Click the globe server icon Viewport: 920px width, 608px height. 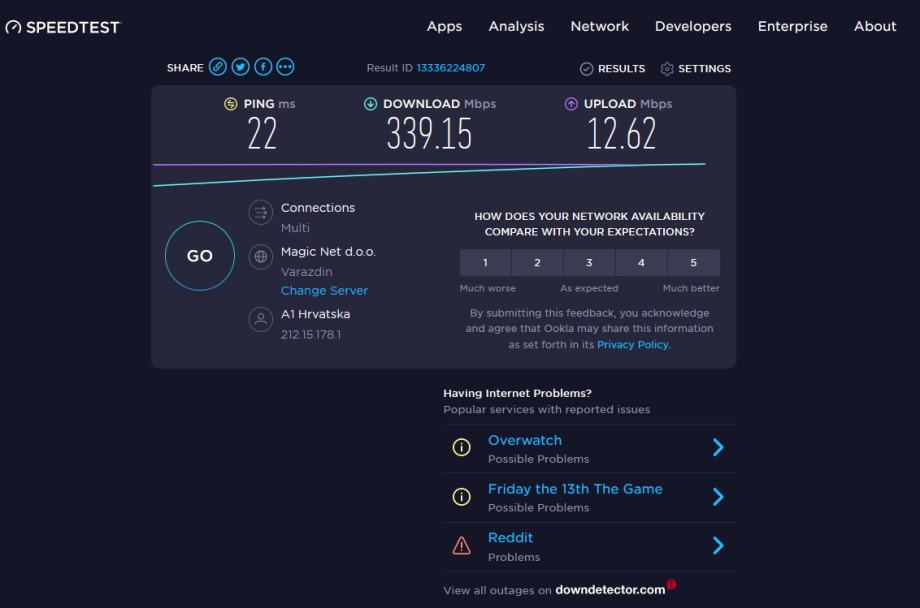click(261, 256)
